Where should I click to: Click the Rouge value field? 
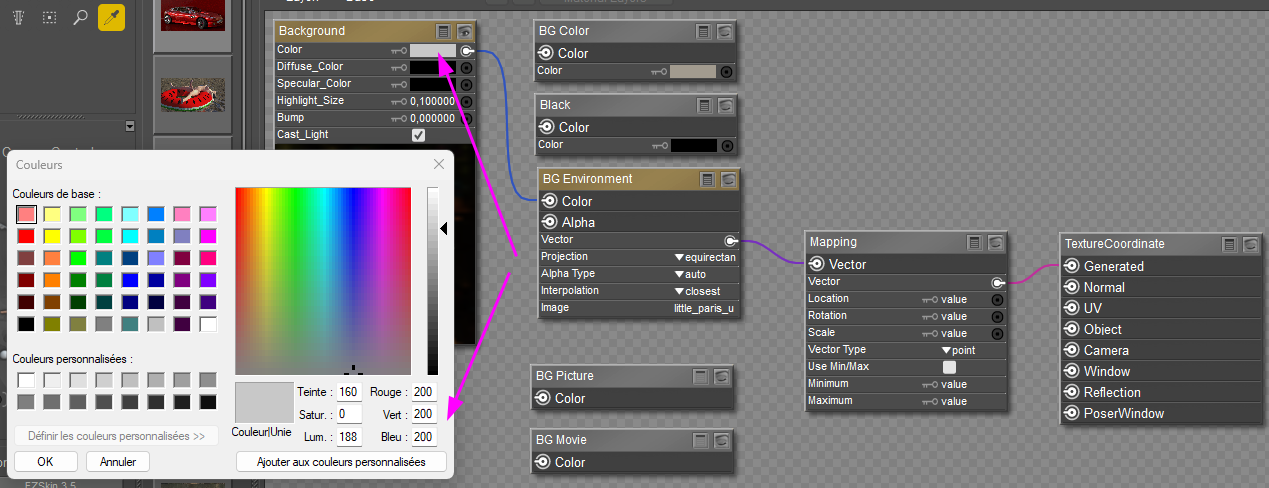click(x=424, y=392)
